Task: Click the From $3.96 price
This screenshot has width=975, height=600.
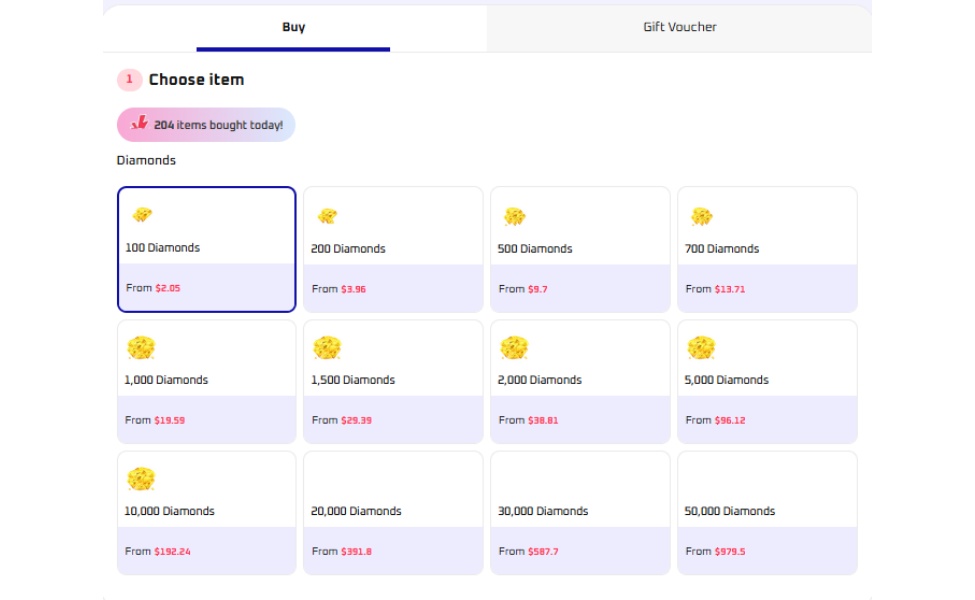Action: (339, 289)
